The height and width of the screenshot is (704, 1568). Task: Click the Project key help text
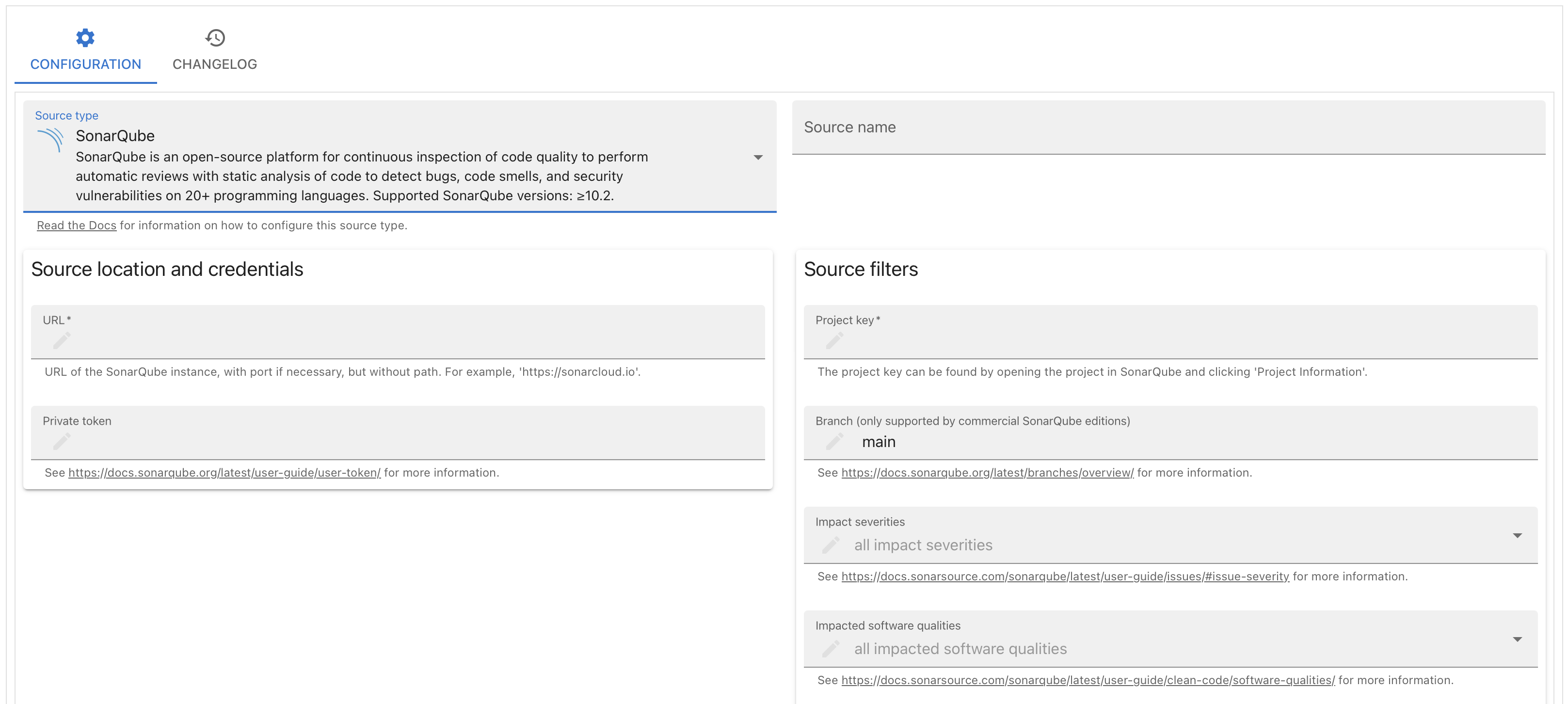tap(1092, 372)
